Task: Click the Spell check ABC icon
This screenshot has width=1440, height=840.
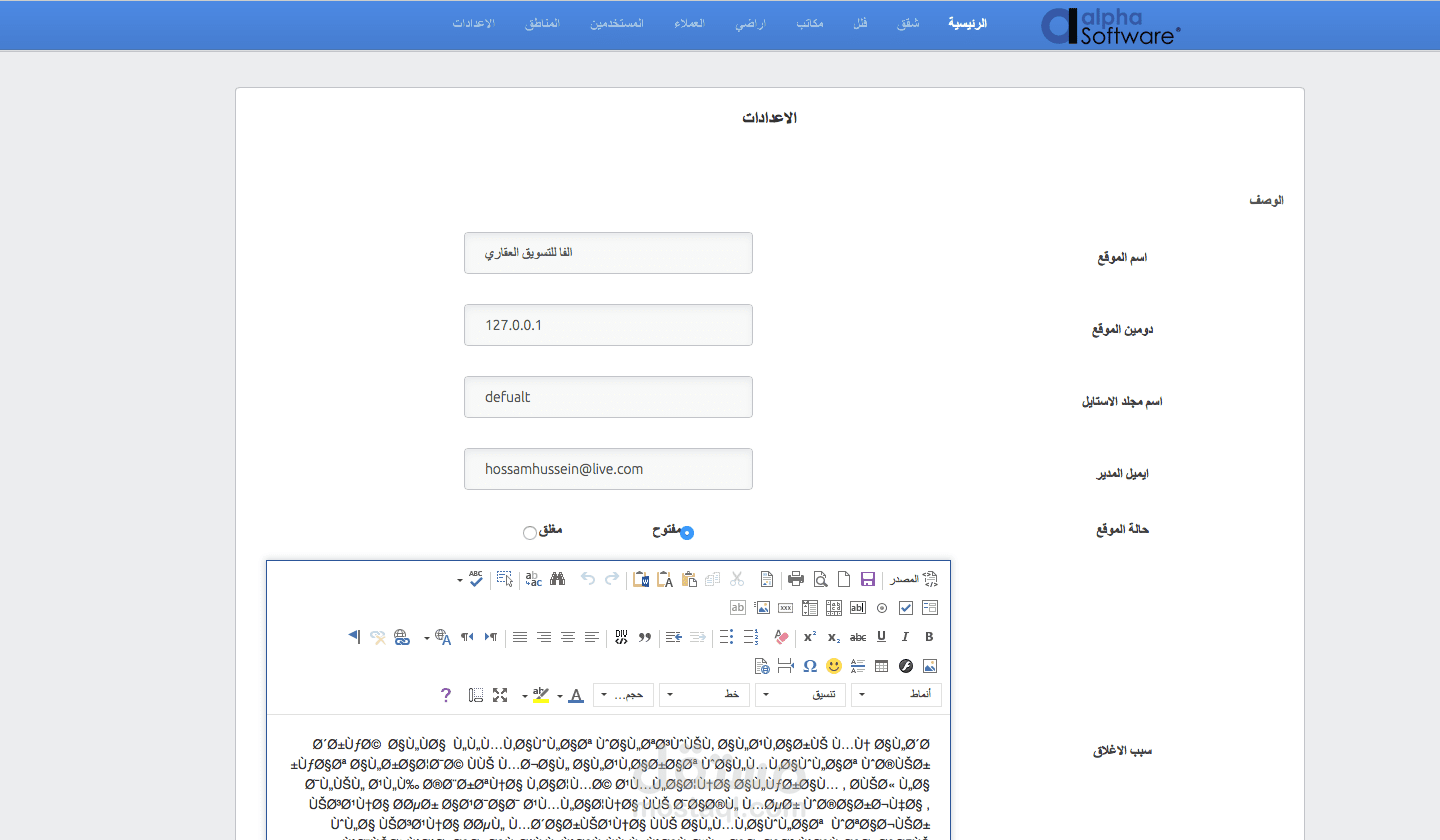Action: point(476,578)
